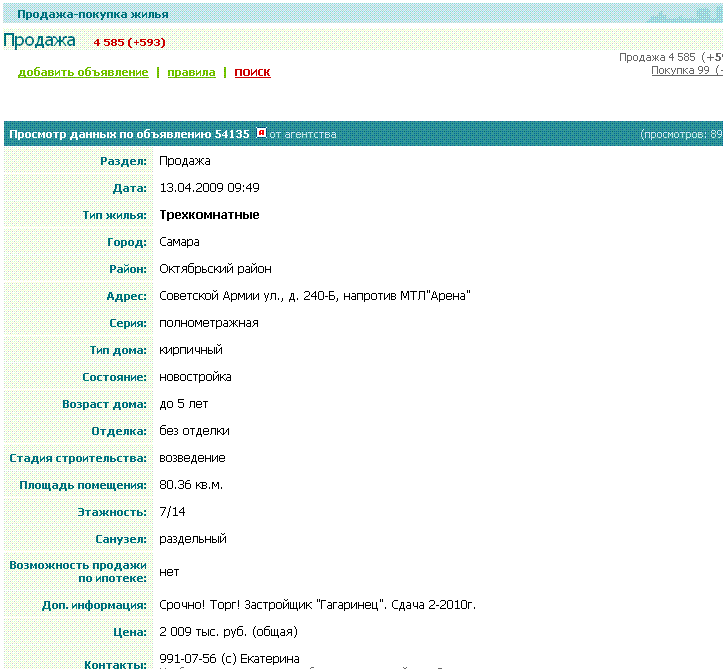Click the 'Возраст дома:' field label

(x=105, y=404)
